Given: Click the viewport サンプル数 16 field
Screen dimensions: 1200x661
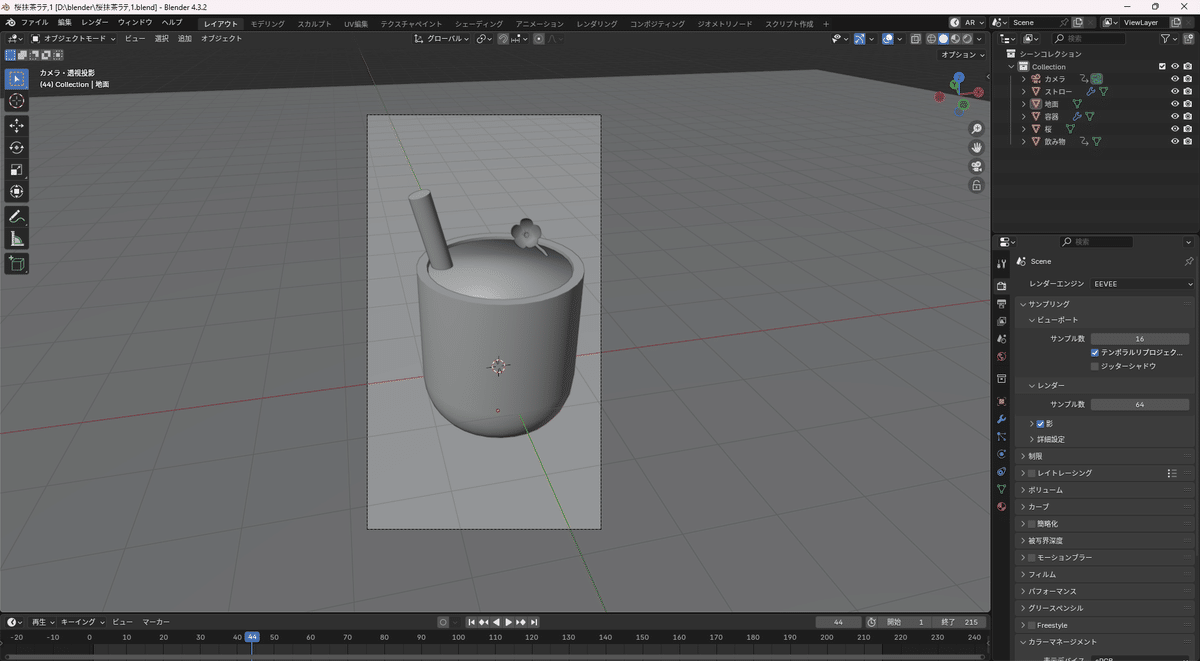Looking at the screenshot, I should [1142, 339].
